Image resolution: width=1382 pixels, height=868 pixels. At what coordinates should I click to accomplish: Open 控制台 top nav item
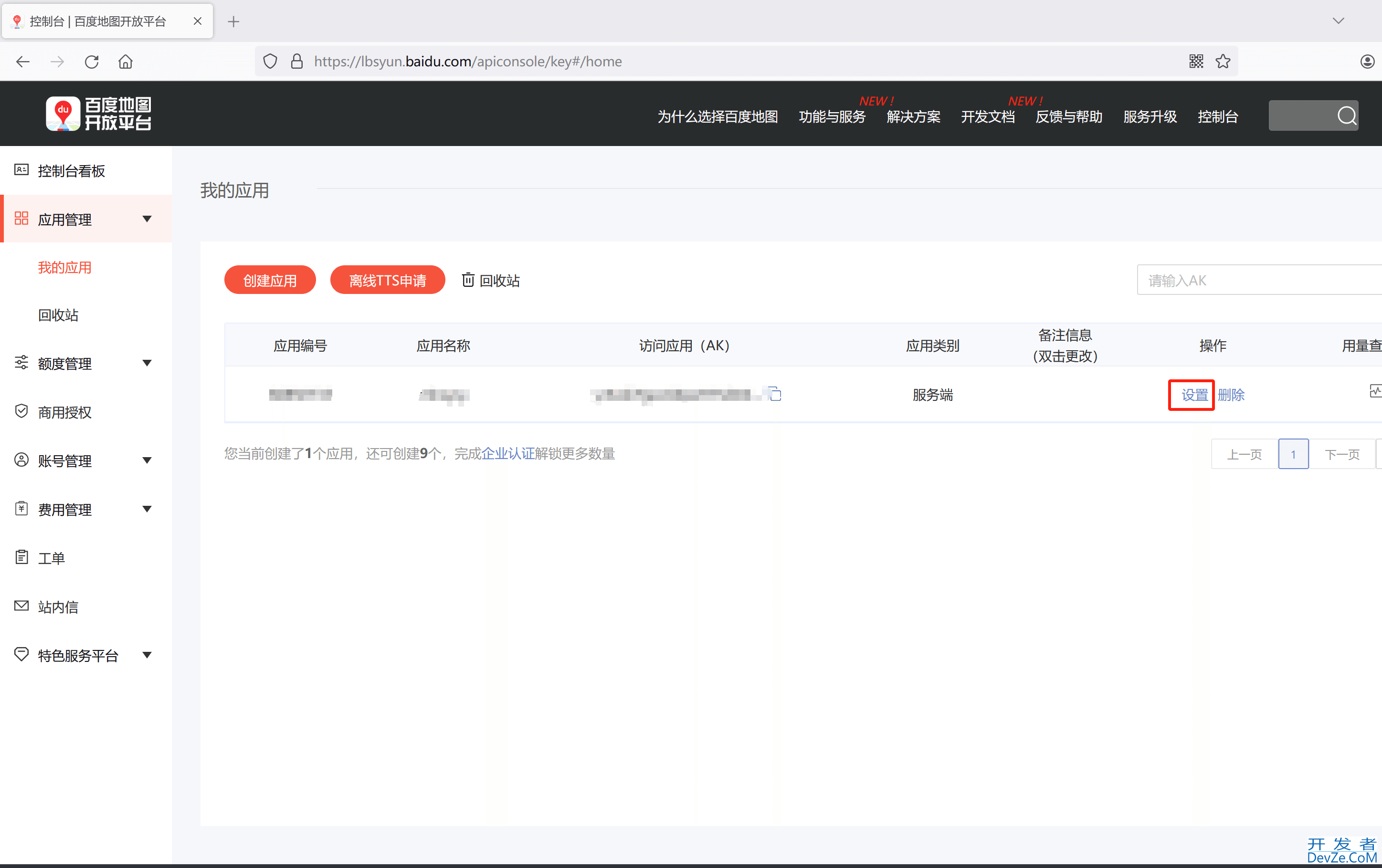pyautogui.click(x=1218, y=116)
